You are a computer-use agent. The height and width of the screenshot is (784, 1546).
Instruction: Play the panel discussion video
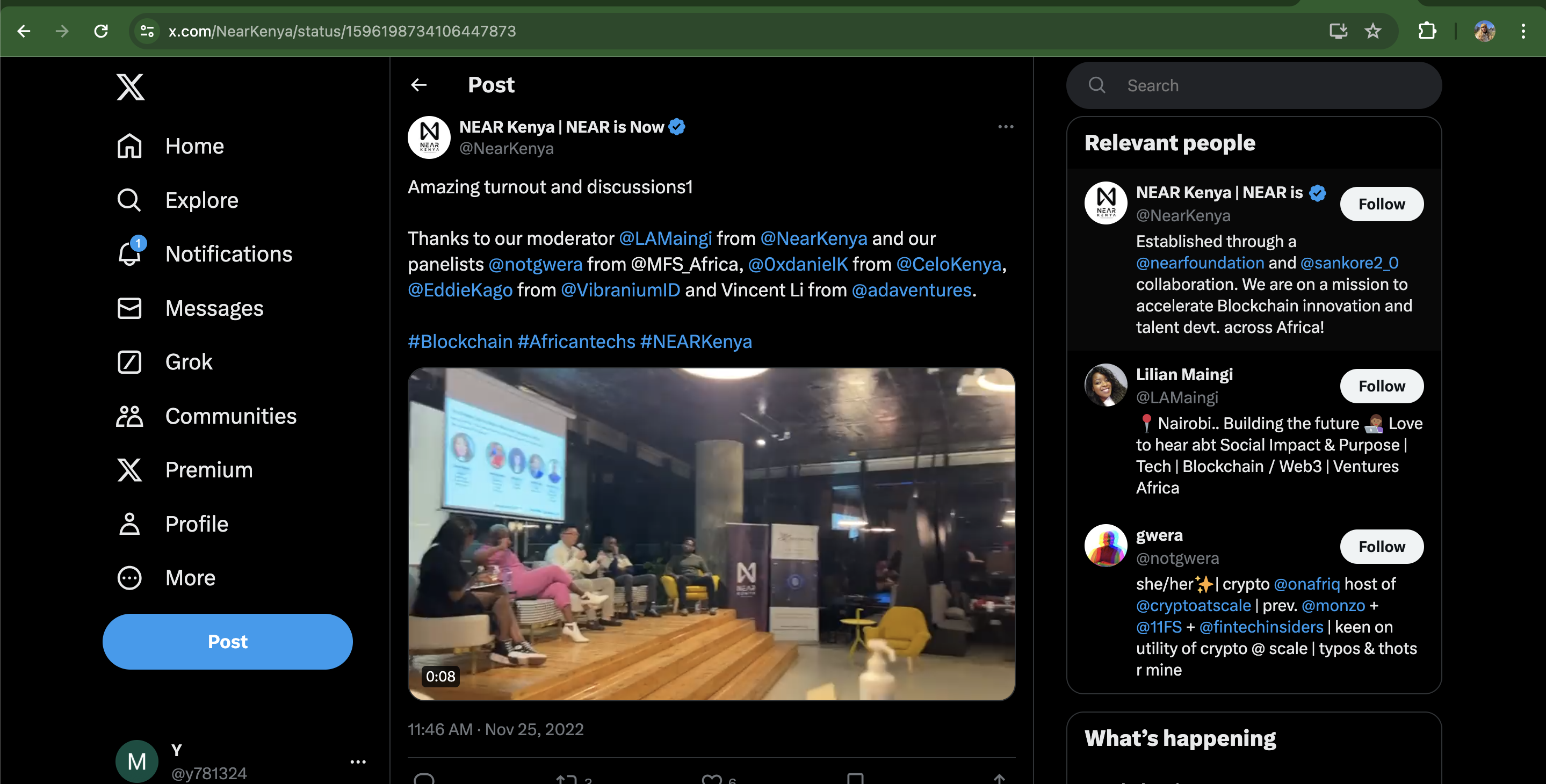(x=711, y=534)
